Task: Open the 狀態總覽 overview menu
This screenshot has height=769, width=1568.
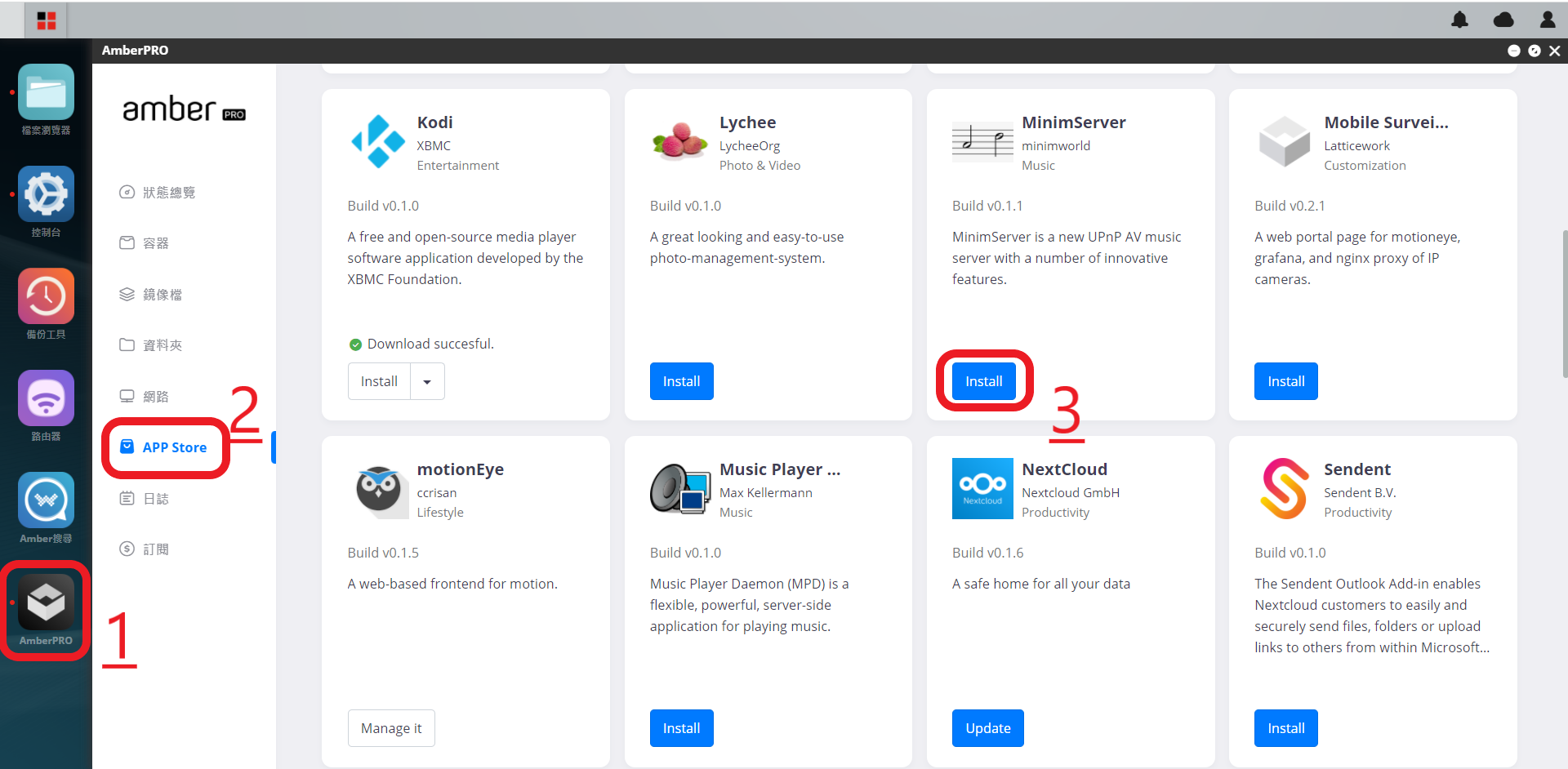Action: tap(158, 193)
